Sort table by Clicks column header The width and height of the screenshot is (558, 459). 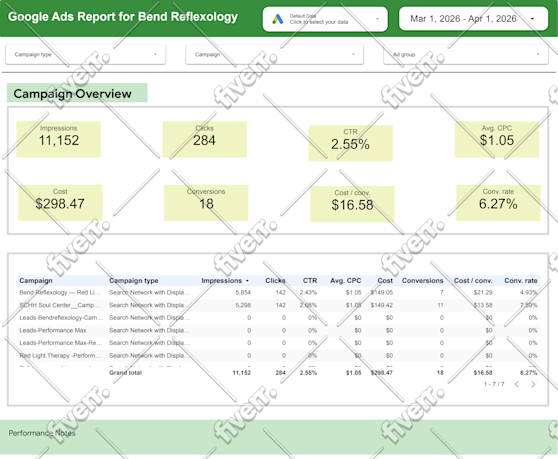pyautogui.click(x=275, y=280)
